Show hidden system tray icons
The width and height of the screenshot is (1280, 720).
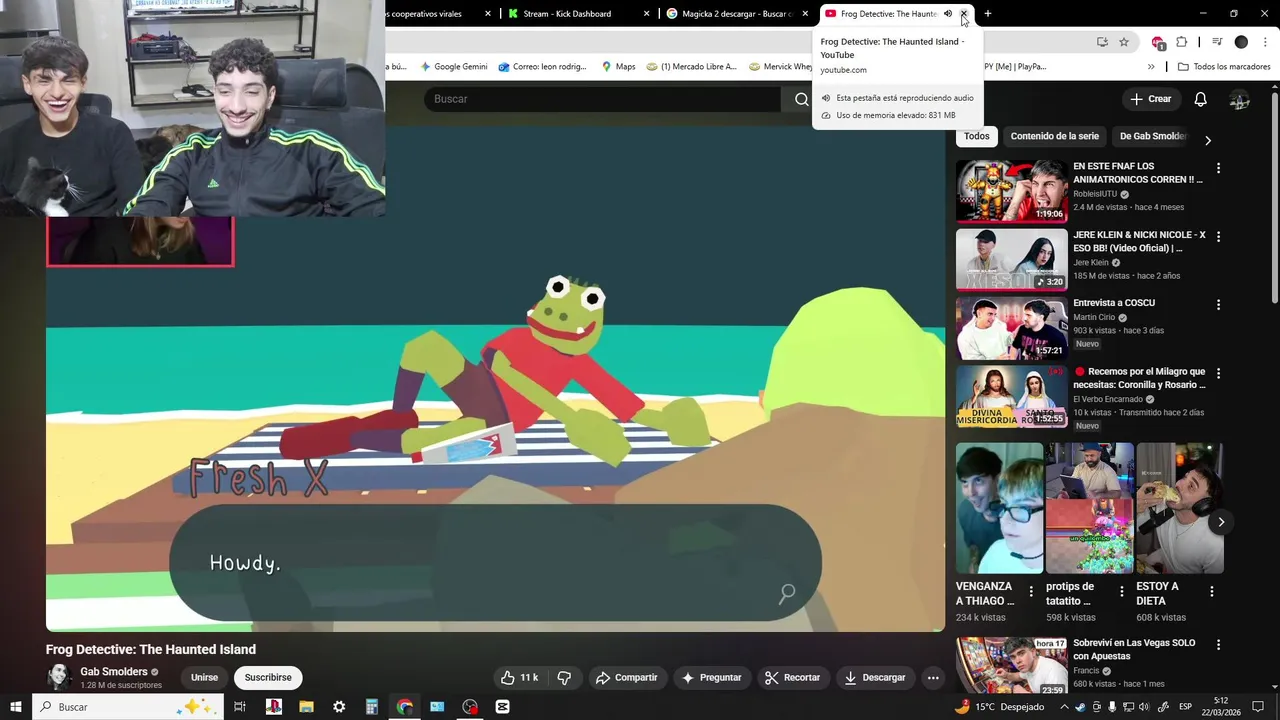[x=1064, y=707]
